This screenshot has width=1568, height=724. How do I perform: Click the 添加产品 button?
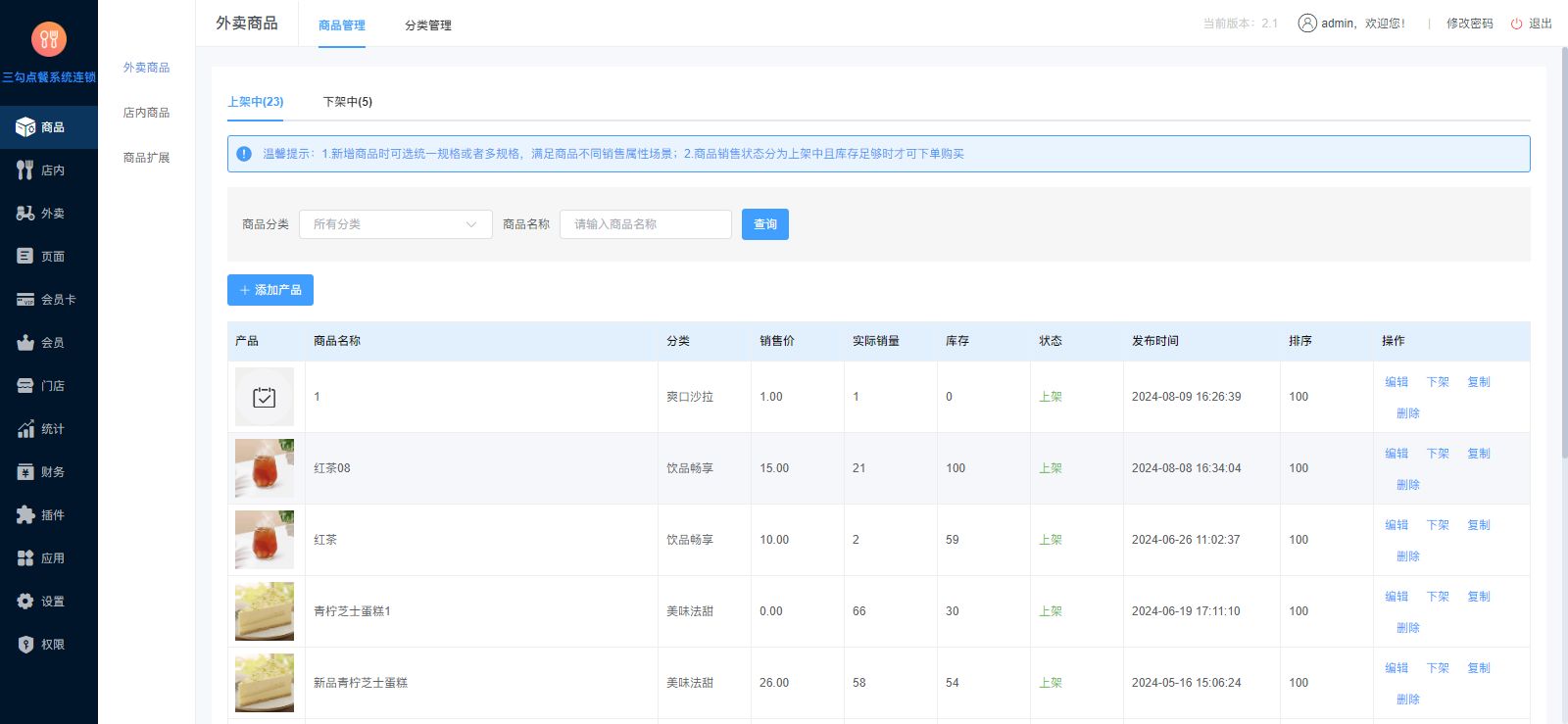270,290
